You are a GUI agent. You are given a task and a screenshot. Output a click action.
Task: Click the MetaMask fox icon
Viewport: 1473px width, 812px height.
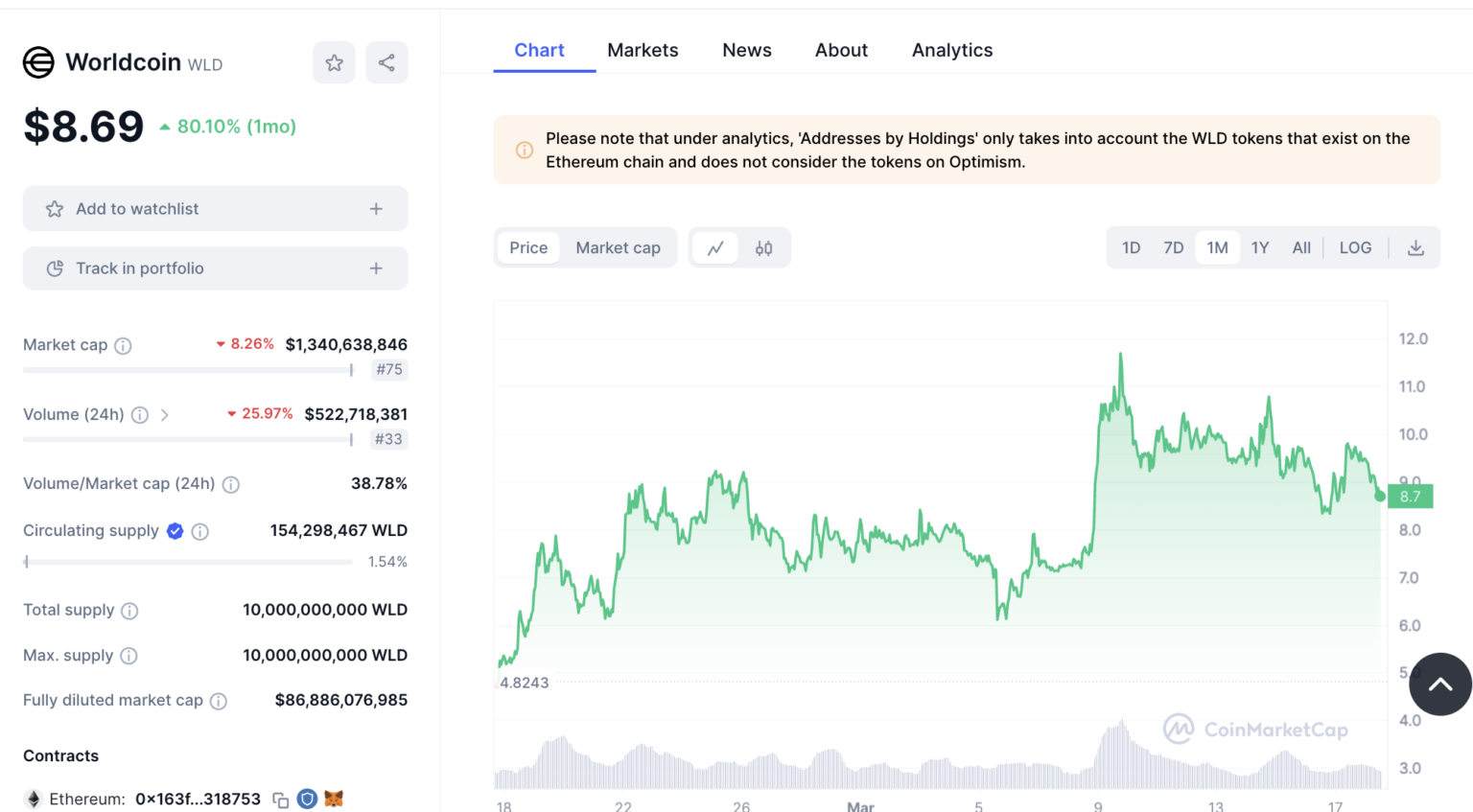334,799
